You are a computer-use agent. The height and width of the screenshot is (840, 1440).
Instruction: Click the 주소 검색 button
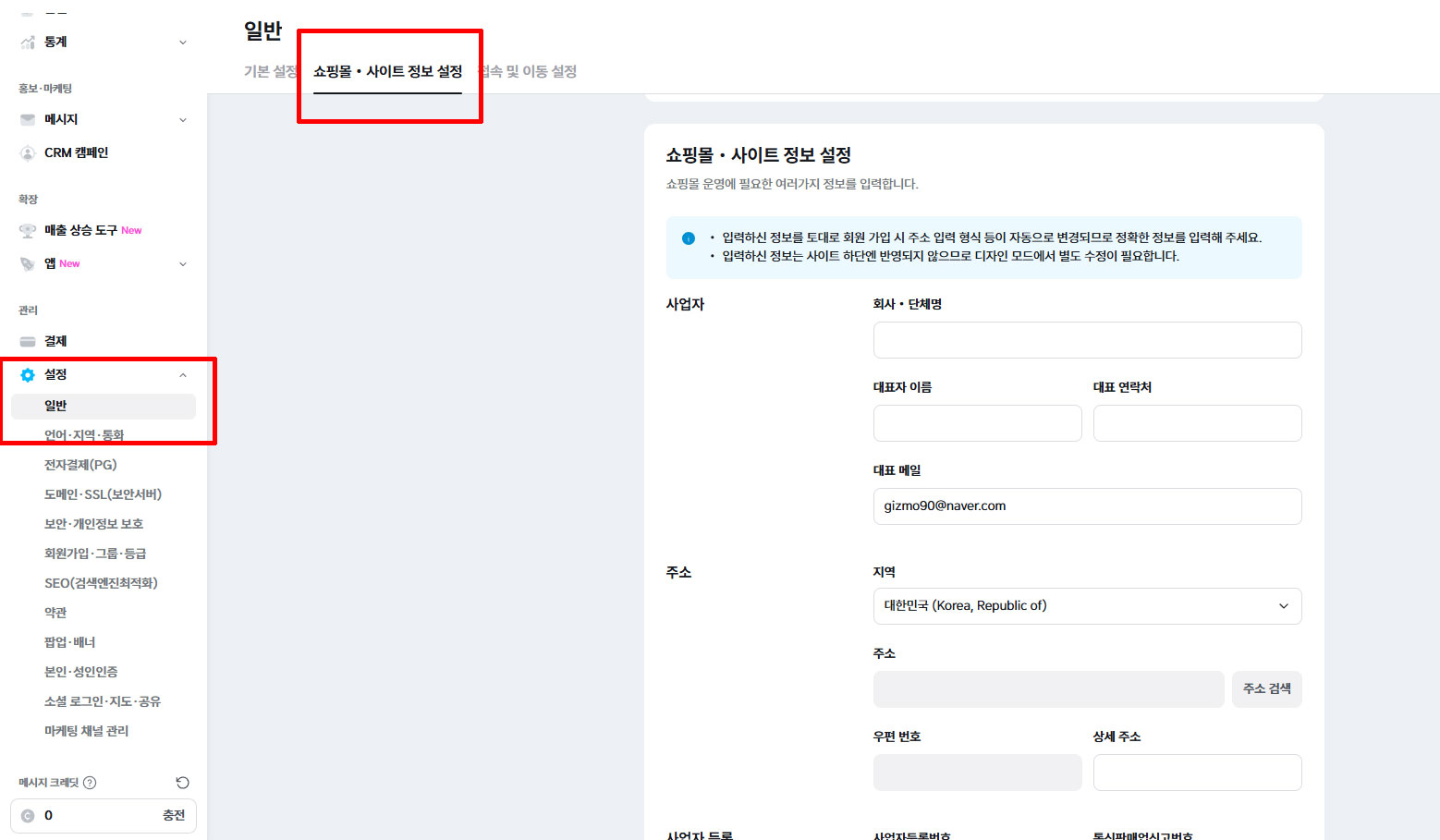point(1266,689)
